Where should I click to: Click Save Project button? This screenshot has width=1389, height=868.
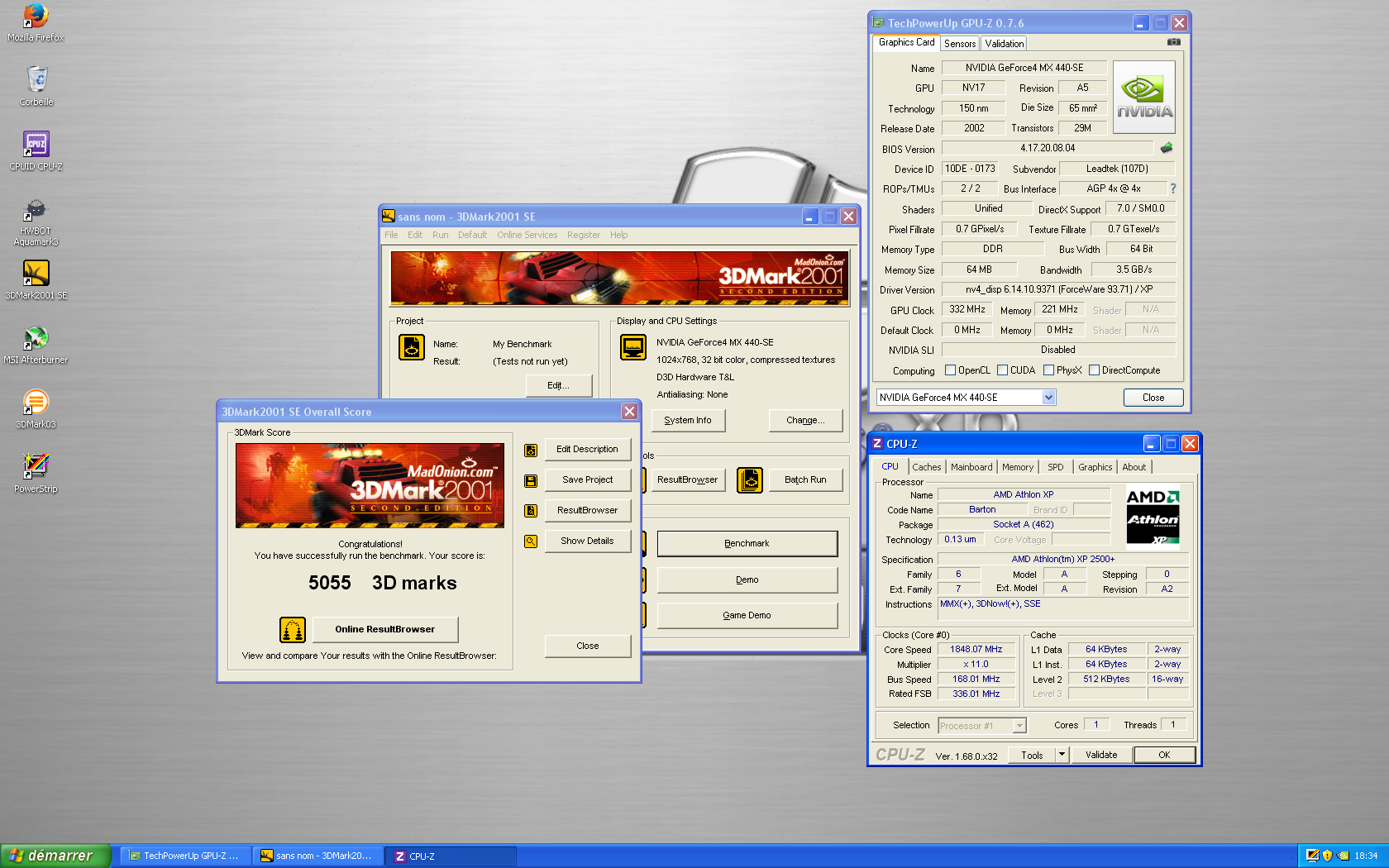pos(587,480)
